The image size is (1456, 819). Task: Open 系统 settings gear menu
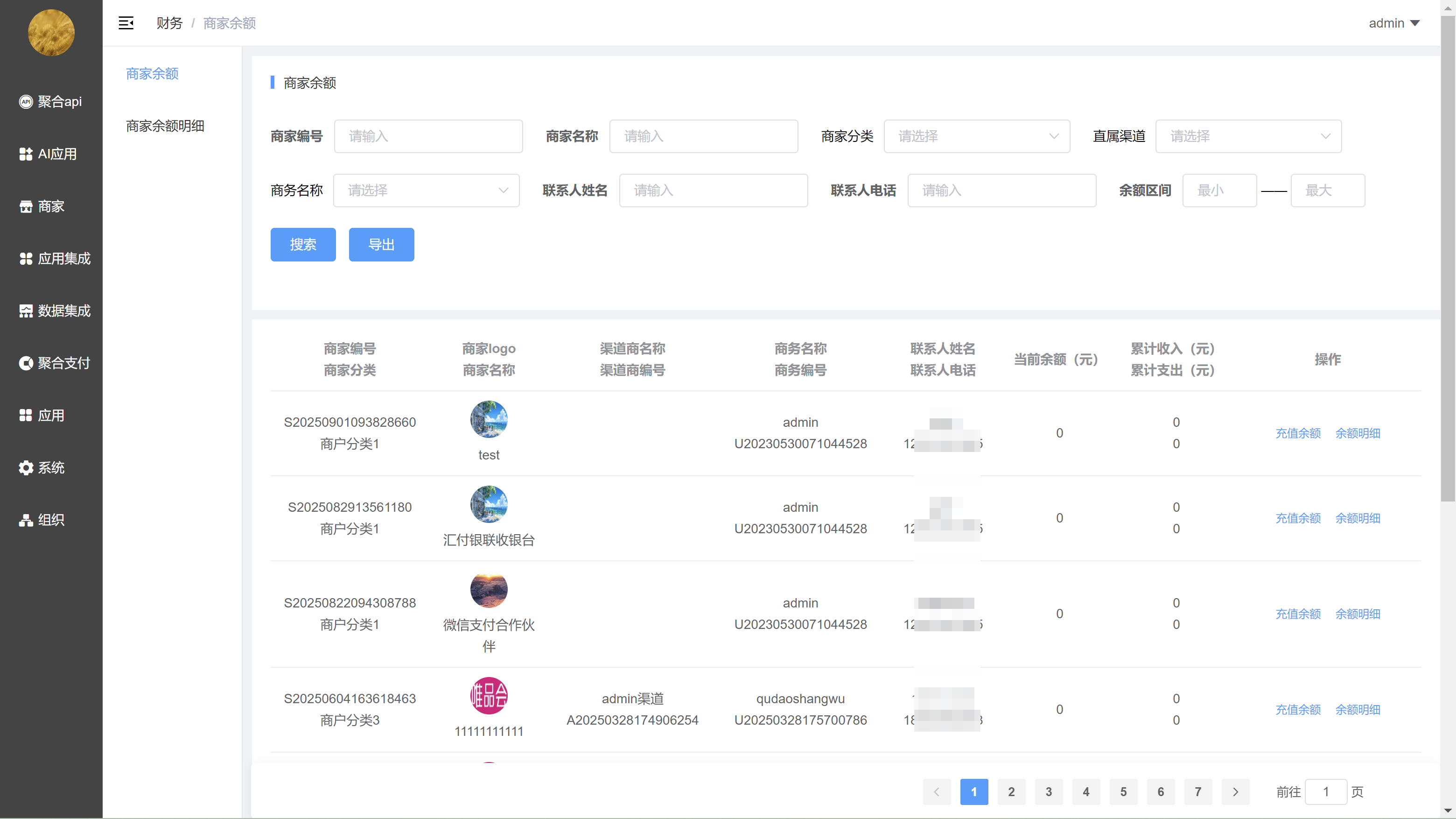[42, 468]
